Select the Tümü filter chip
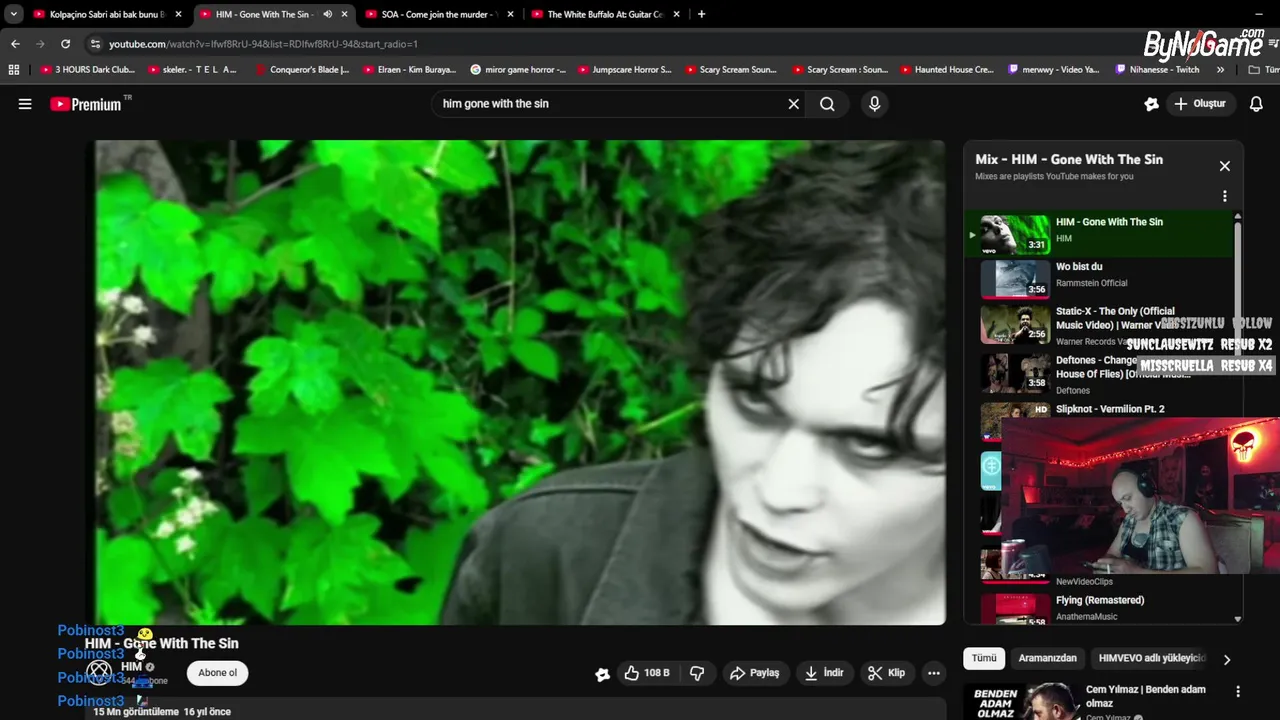The height and width of the screenshot is (720, 1280). pos(984,658)
